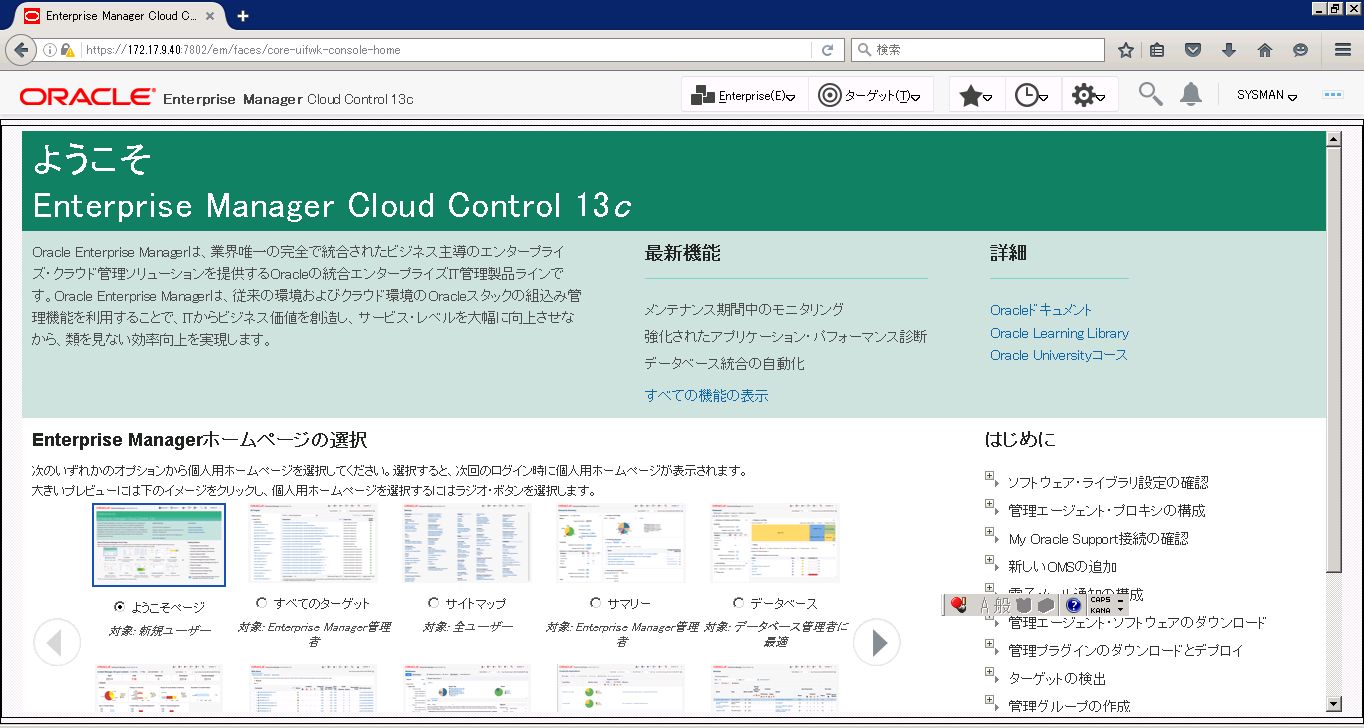Click the Pocket save icon

[x=1193, y=50]
